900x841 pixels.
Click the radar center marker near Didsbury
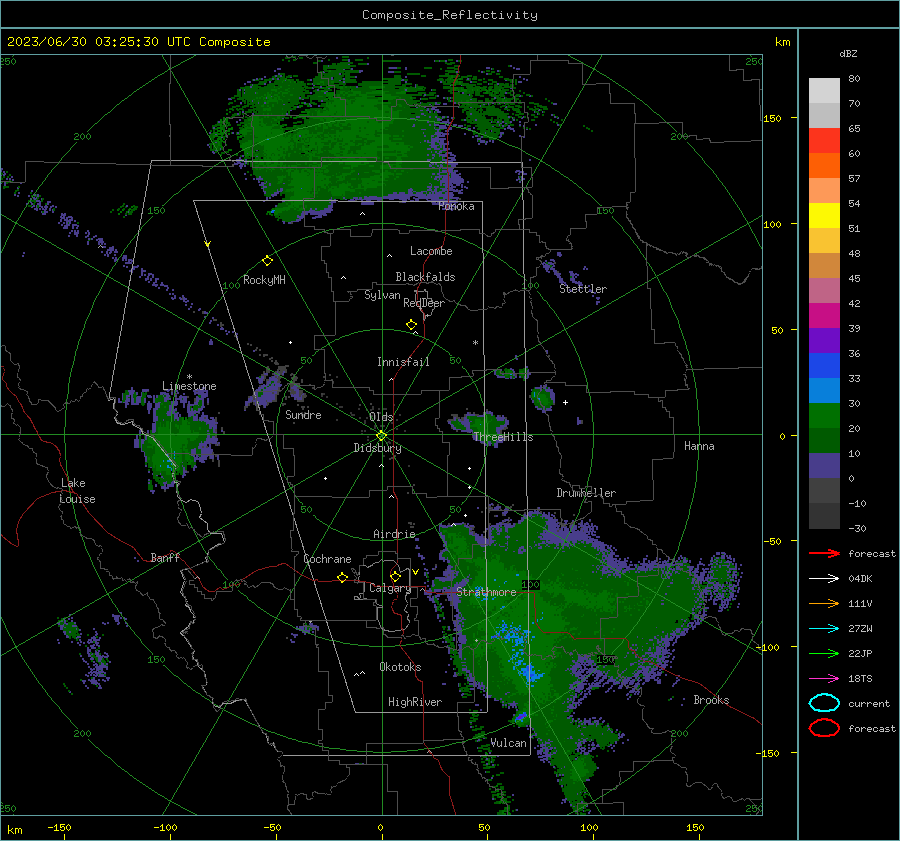pos(381,436)
